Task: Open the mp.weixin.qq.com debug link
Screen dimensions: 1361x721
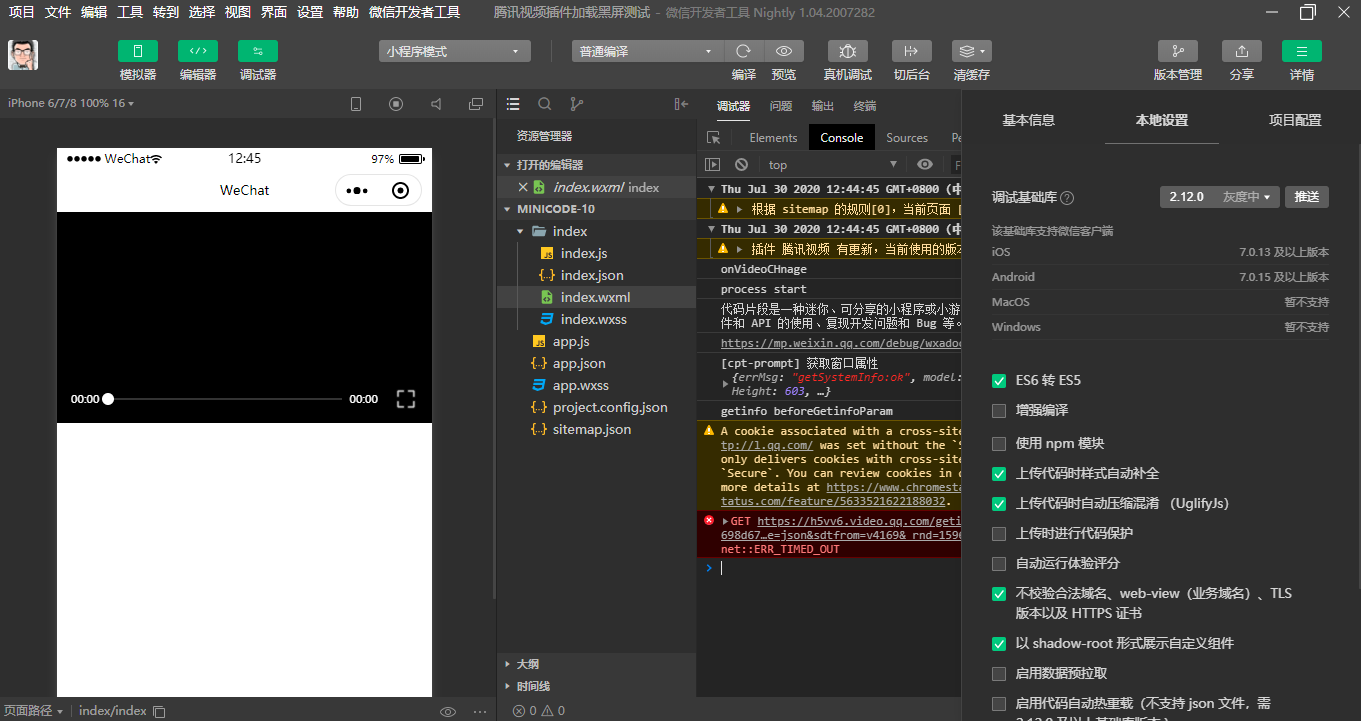Action: [x=841, y=343]
